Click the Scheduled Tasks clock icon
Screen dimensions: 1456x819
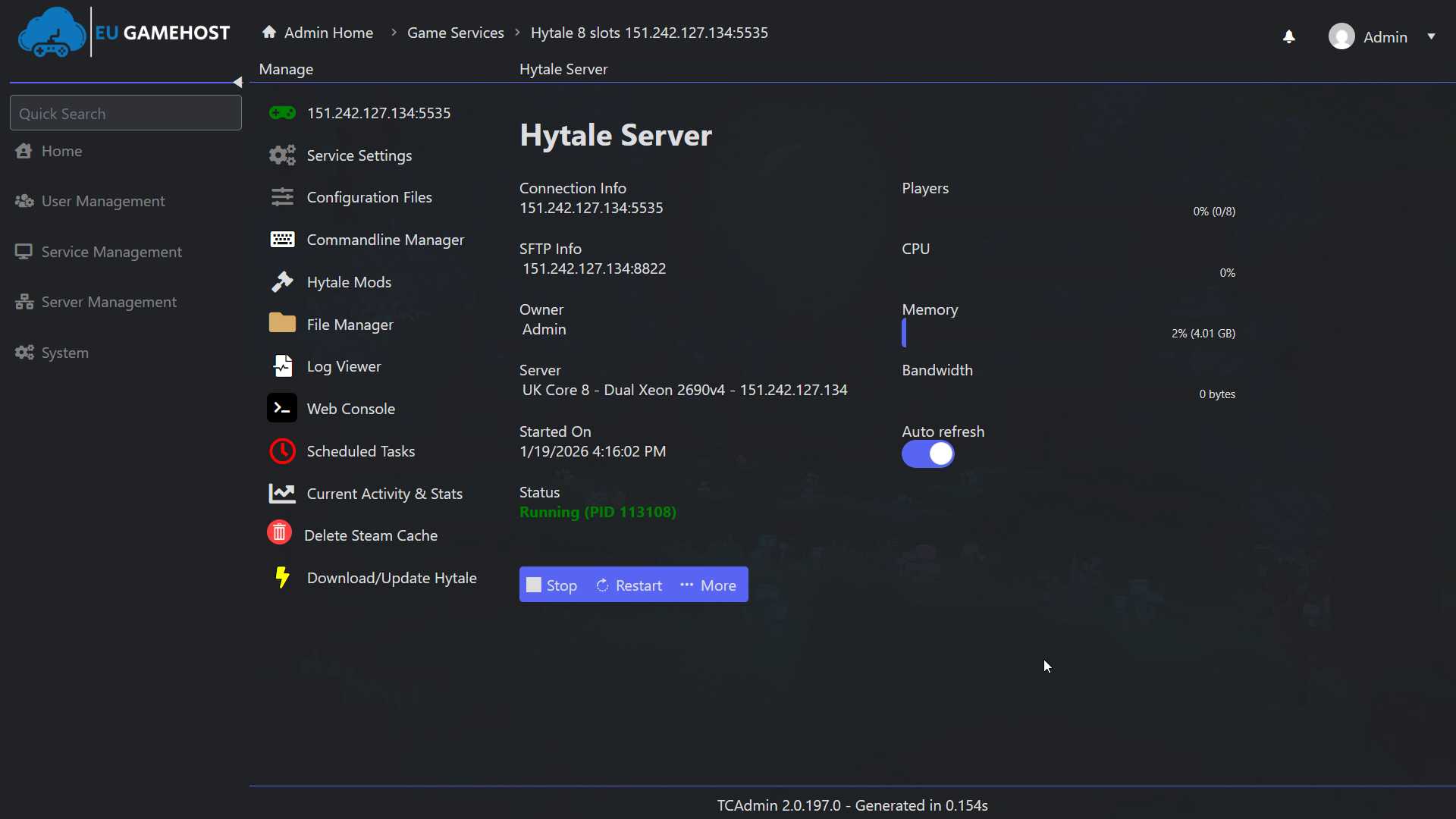pyautogui.click(x=282, y=451)
